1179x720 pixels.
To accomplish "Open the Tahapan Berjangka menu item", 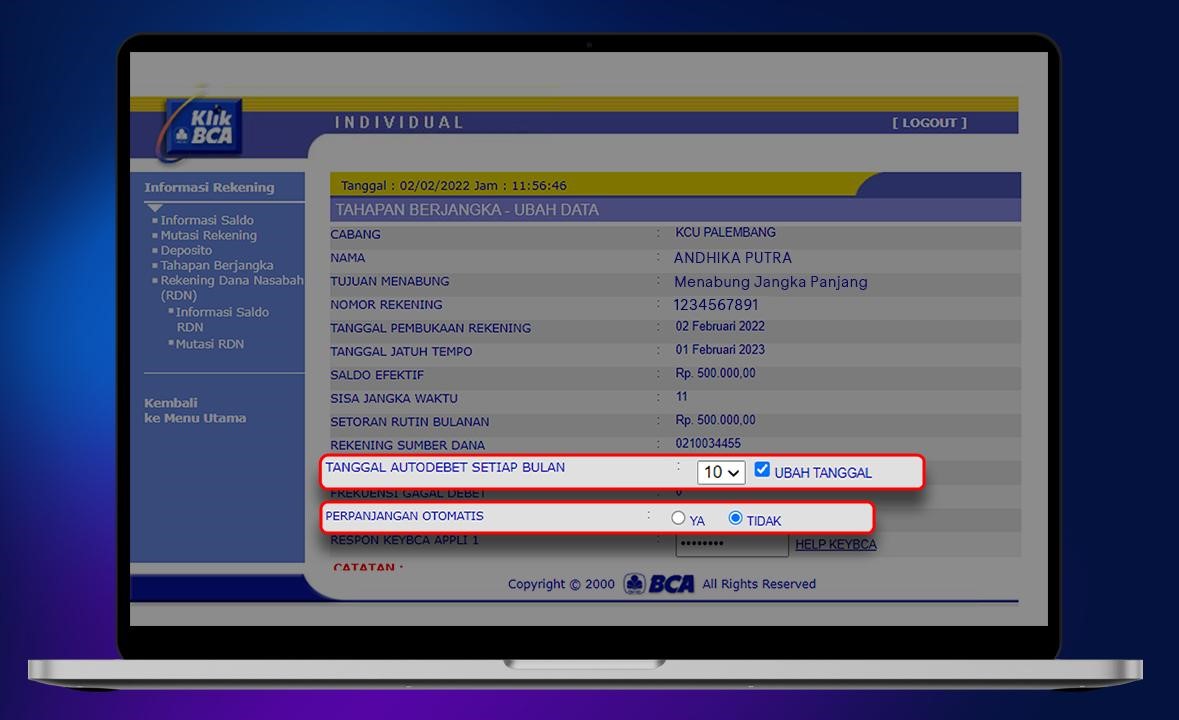I will pyautogui.click(x=216, y=265).
